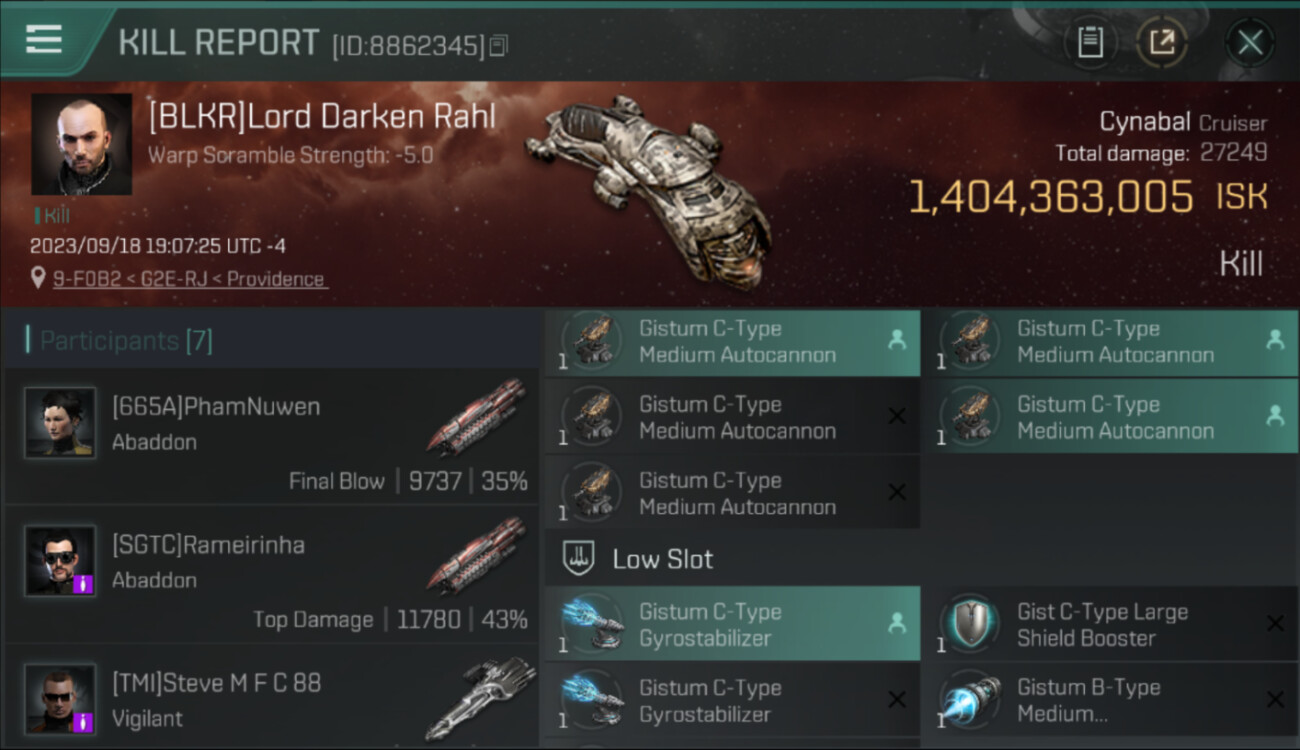Click the Gist C-Type Large Shield Booster item

1110,624
